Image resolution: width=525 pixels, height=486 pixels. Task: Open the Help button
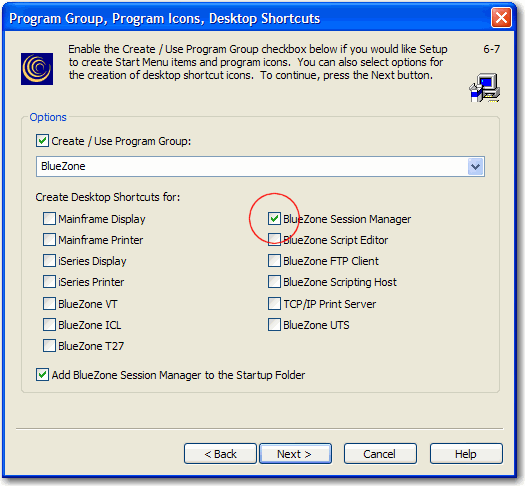pyautogui.click(x=466, y=454)
